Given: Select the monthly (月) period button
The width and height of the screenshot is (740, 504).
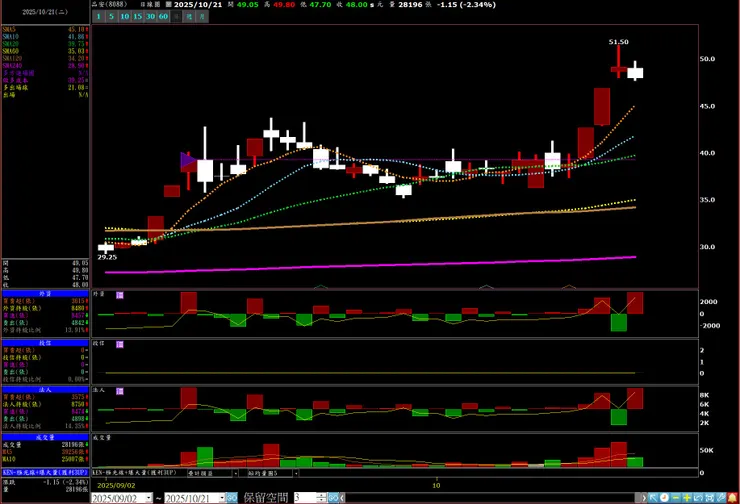Looking at the screenshot, I should point(202,17).
